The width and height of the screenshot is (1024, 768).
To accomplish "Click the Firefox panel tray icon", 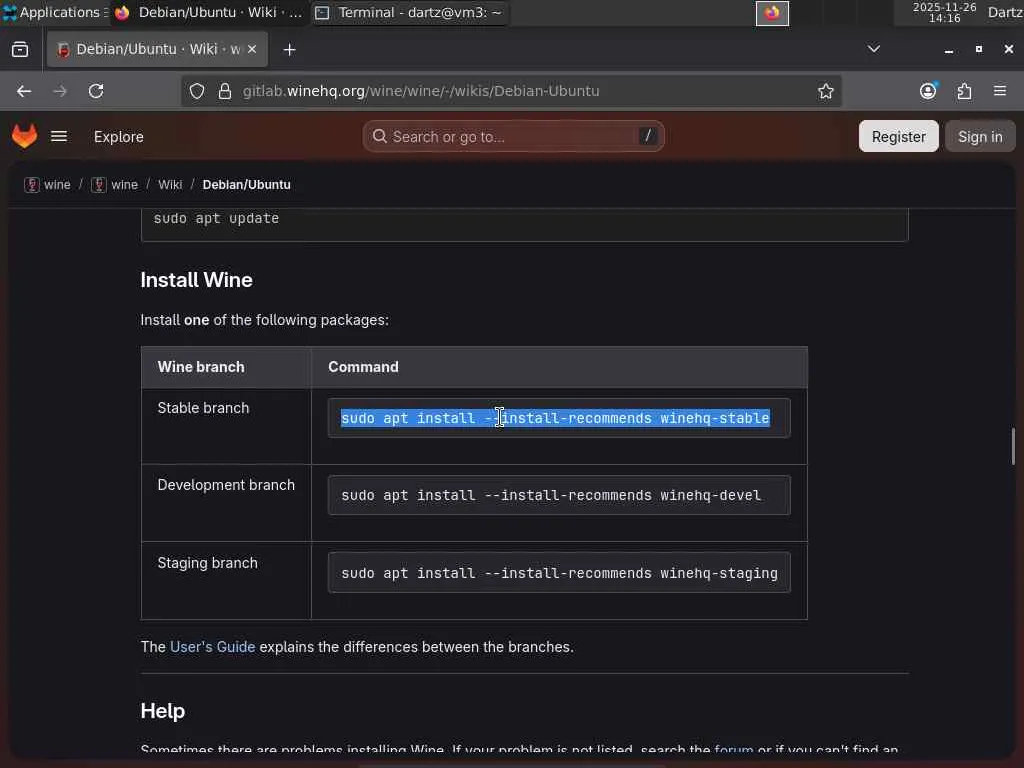I will tap(772, 13).
